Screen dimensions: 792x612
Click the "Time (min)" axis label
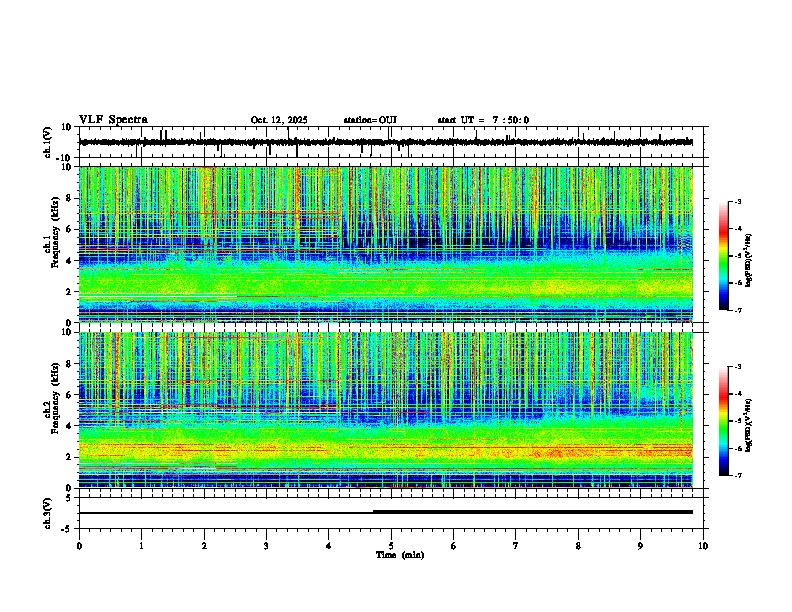[400, 555]
